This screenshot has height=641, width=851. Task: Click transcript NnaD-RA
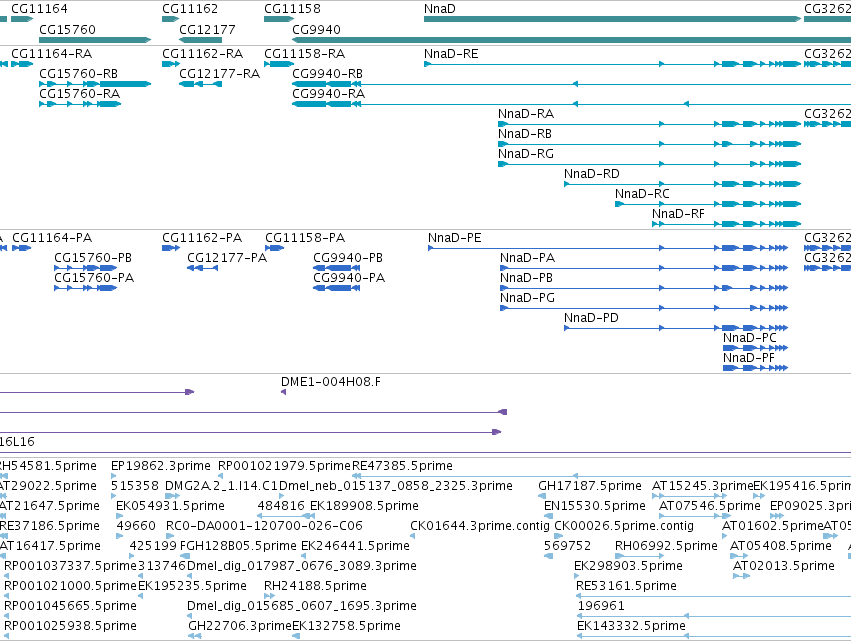pos(526,114)
